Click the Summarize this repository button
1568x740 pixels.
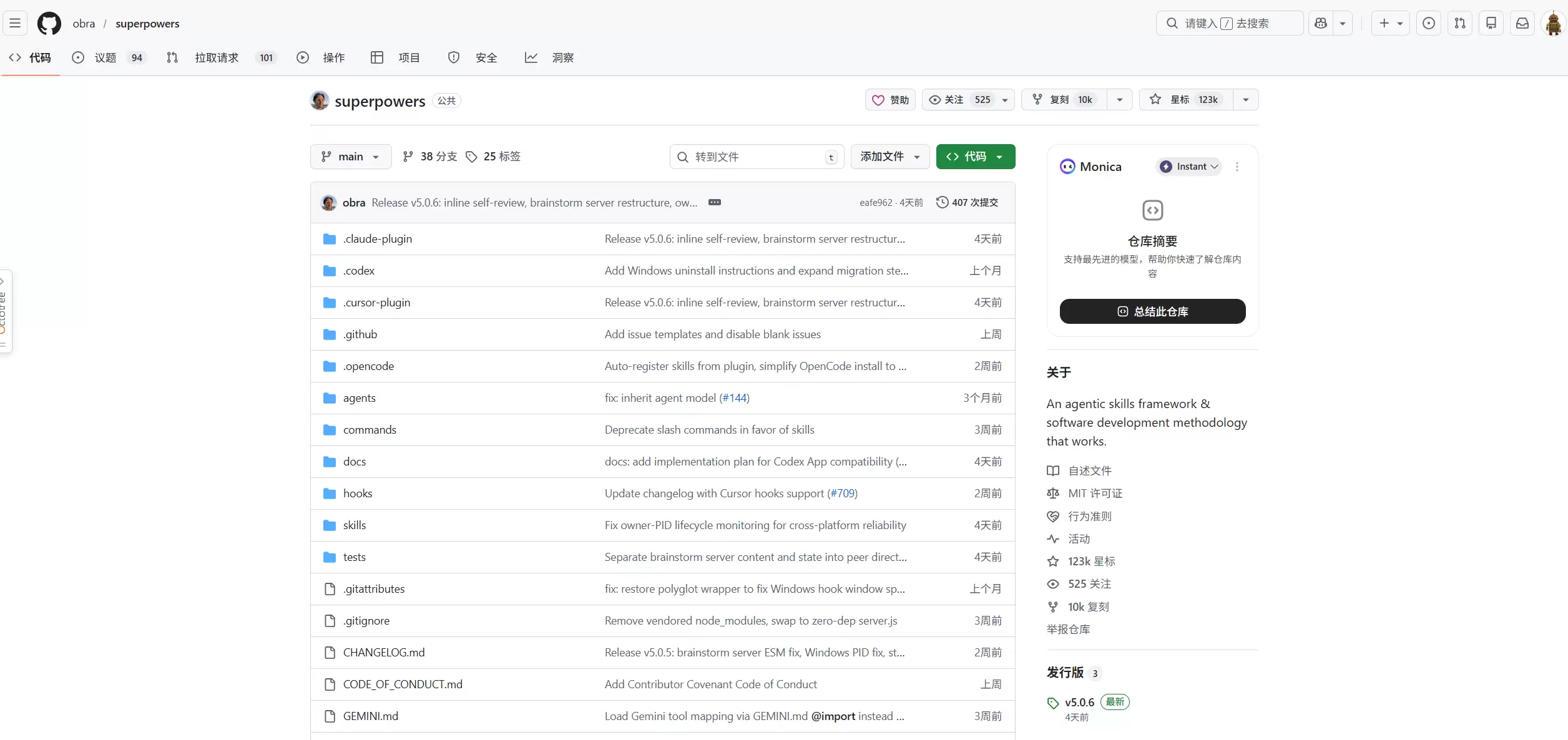pyautogui.click(x=1152, y=311)
